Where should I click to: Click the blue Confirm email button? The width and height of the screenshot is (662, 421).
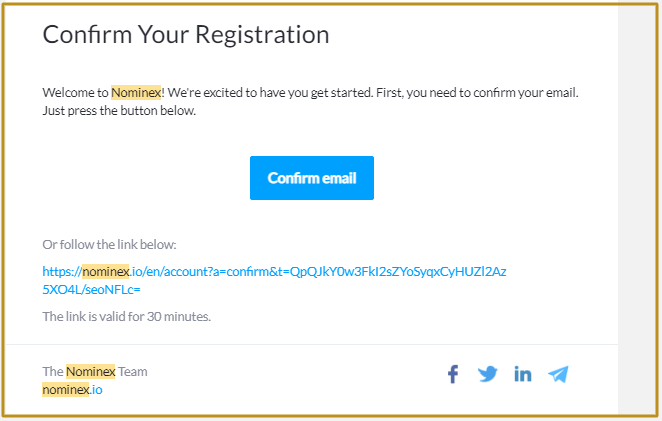[x=312, y=178]
